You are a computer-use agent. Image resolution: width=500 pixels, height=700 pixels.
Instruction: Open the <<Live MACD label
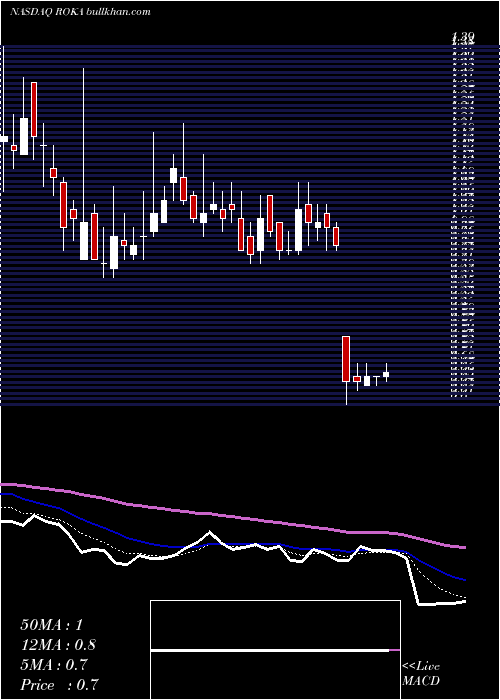pos(421,674)
